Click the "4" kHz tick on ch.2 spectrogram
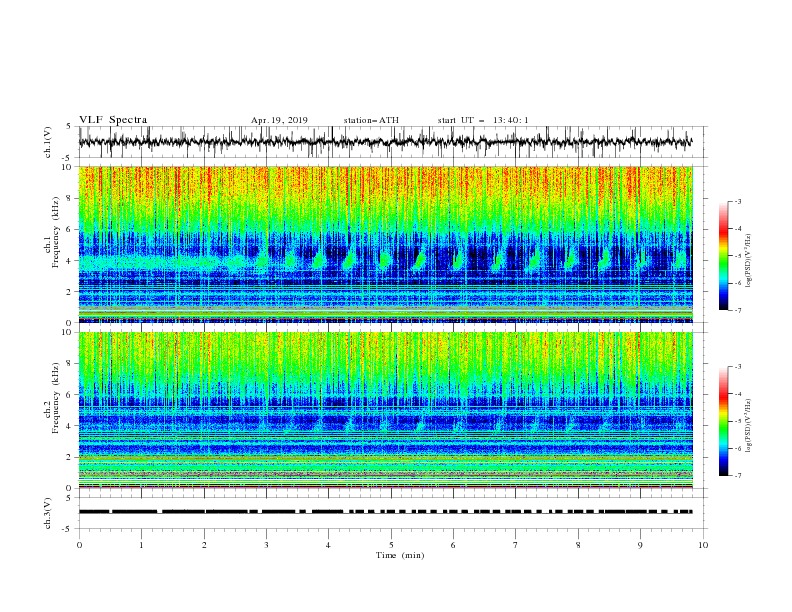The width and height of the screenshot is (792, 612). click(70, 426)
